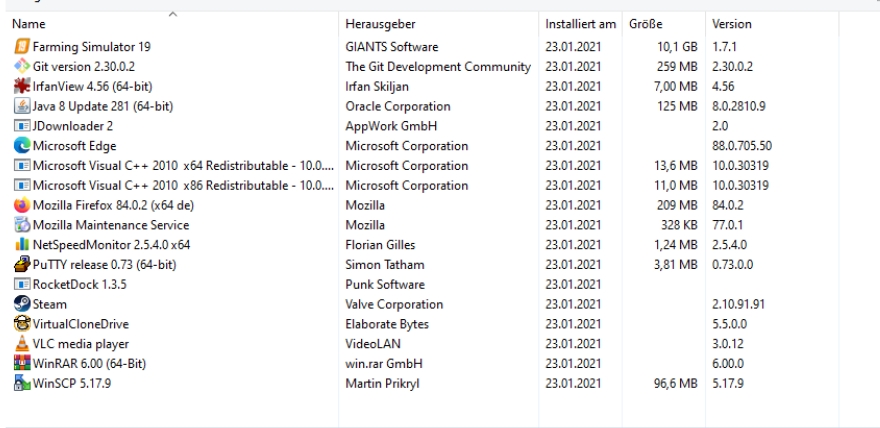Click publisher 'VideoLAN'
Viewport: 880px width, 428px height.
point(373,344)
